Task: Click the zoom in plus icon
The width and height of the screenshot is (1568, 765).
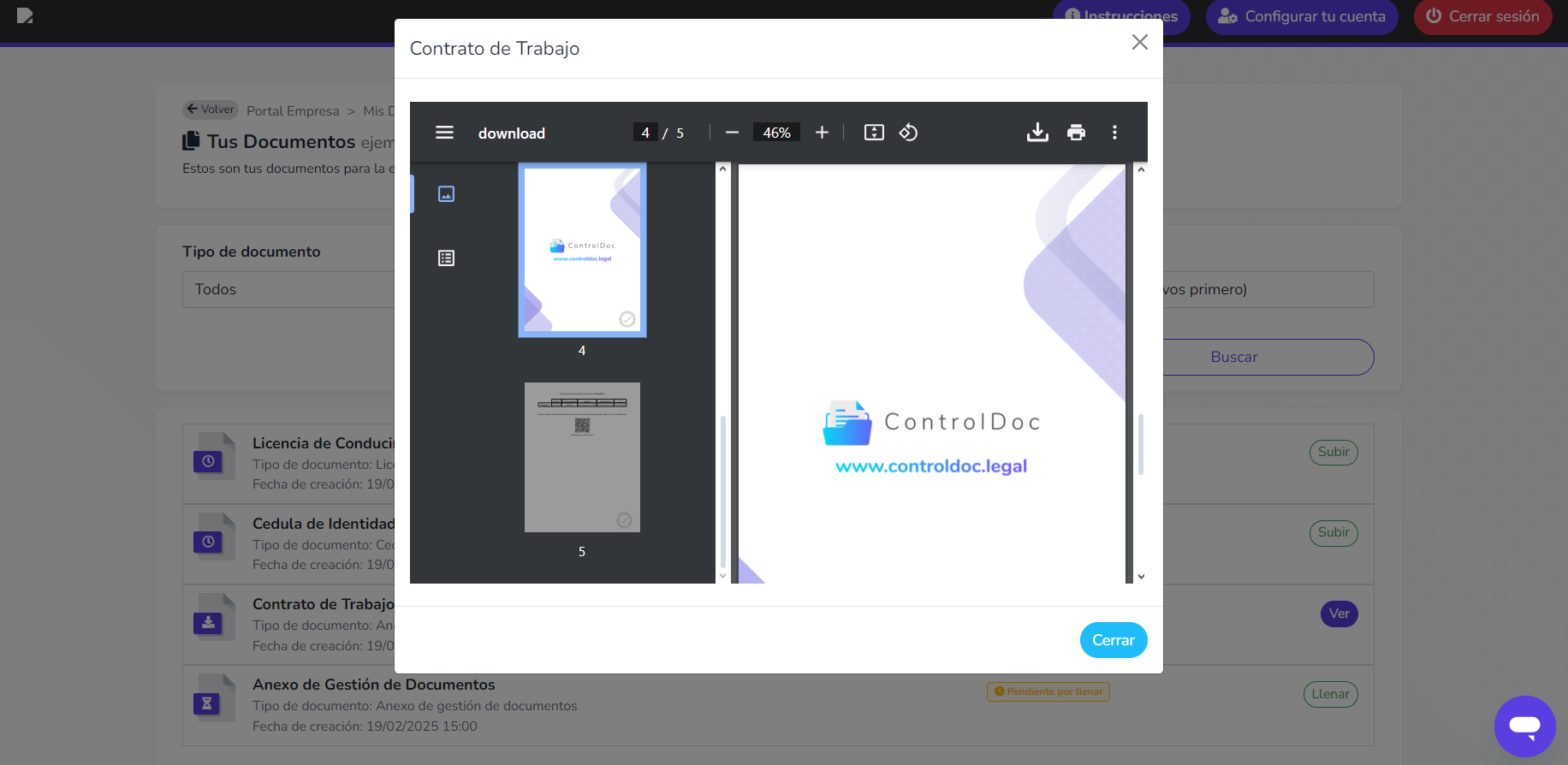Action: point(822,133)
